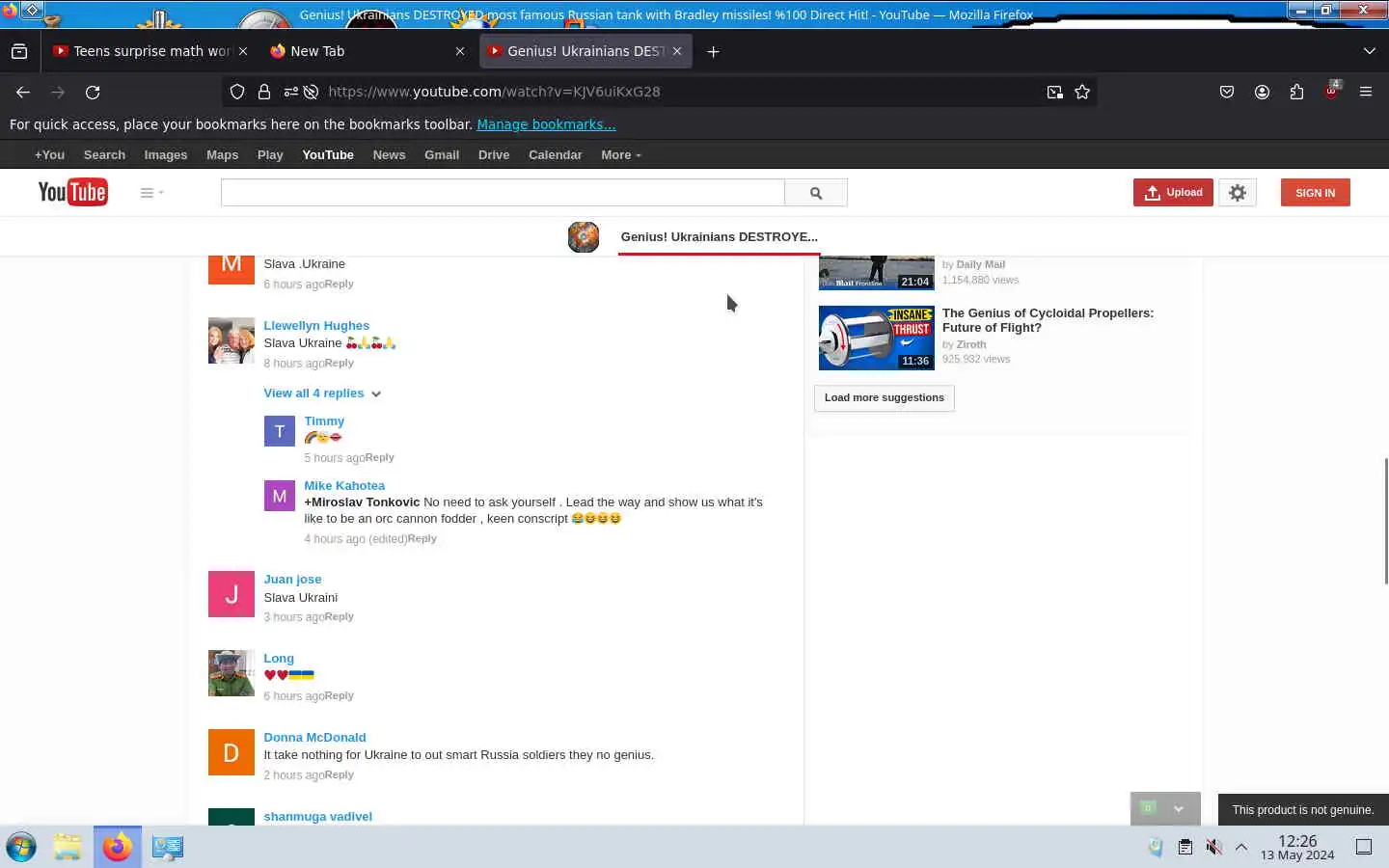This screenshot has width=1389, height=868.
Task: Open tracking protection shield icon
Action: pyautogui.click(x=237, y=92)
